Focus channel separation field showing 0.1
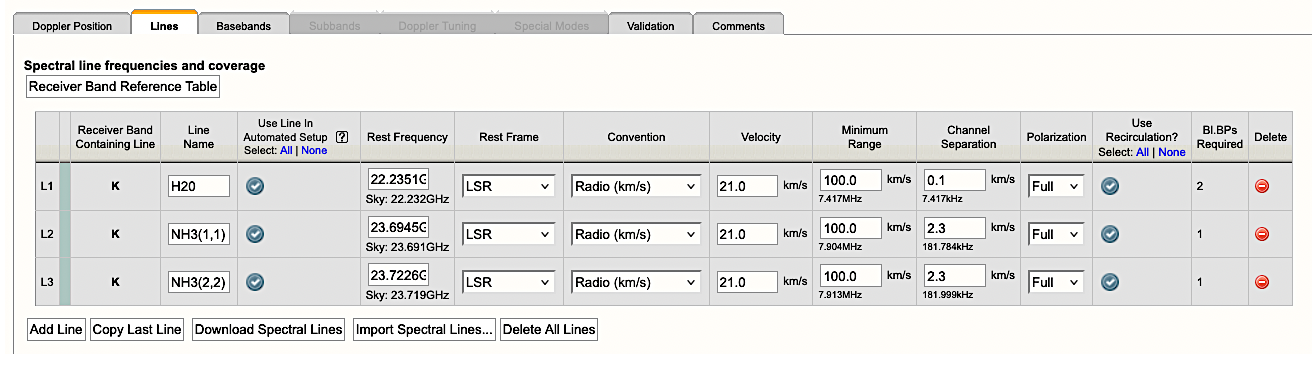This screenshot has width=1312, height=368. tap(955, 180)
